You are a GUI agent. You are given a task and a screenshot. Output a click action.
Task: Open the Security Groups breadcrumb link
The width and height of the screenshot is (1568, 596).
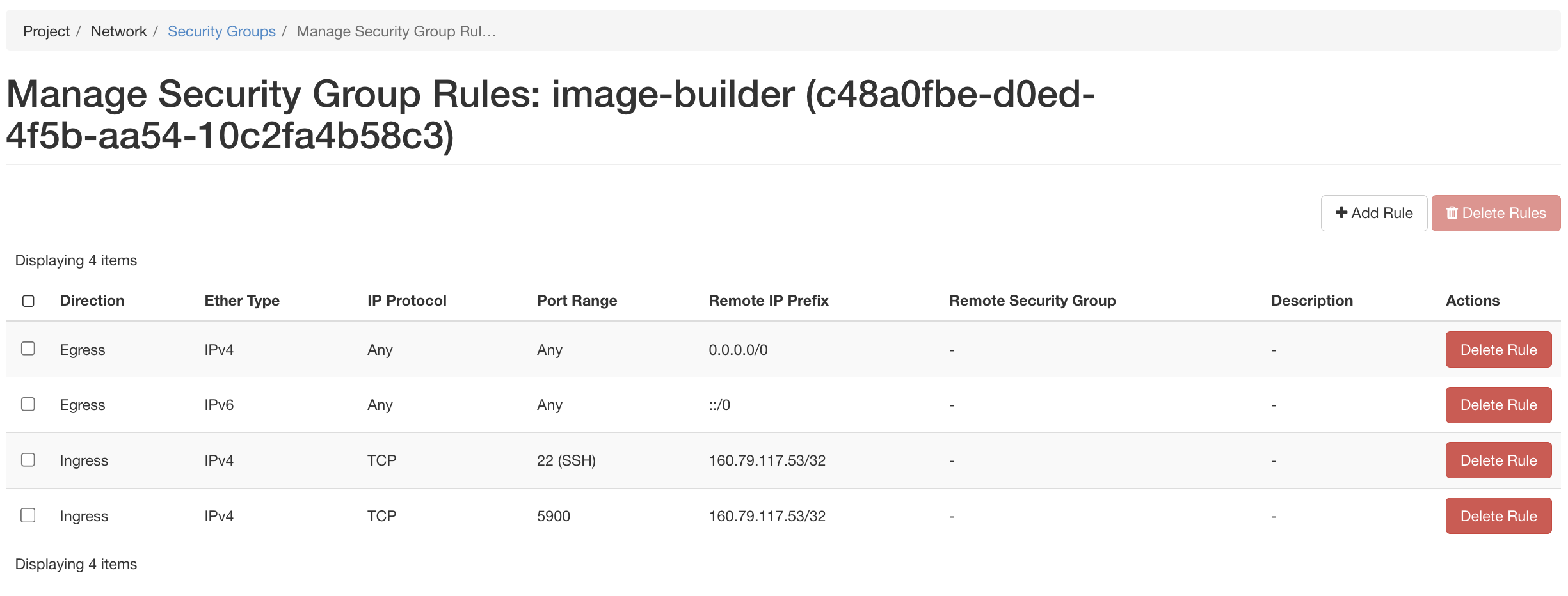point(221,31)
